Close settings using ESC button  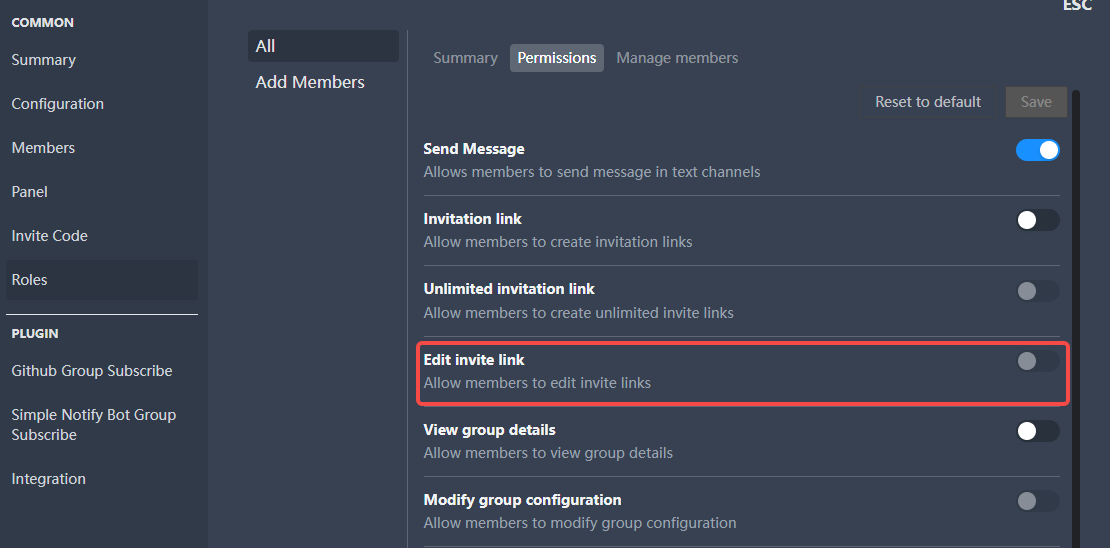1077,6
